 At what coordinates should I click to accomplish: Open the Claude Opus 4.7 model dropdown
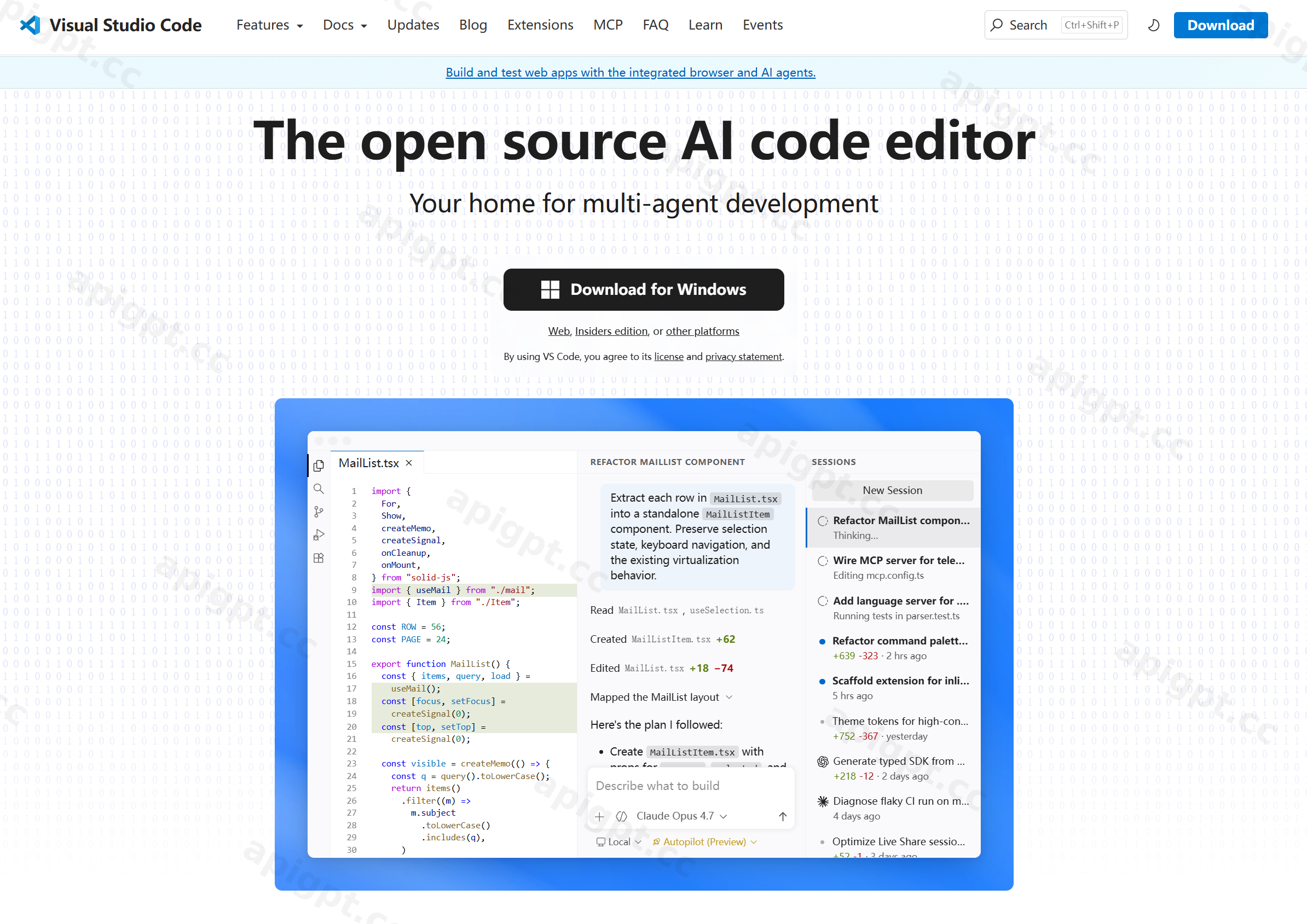[x=681, y=816]
